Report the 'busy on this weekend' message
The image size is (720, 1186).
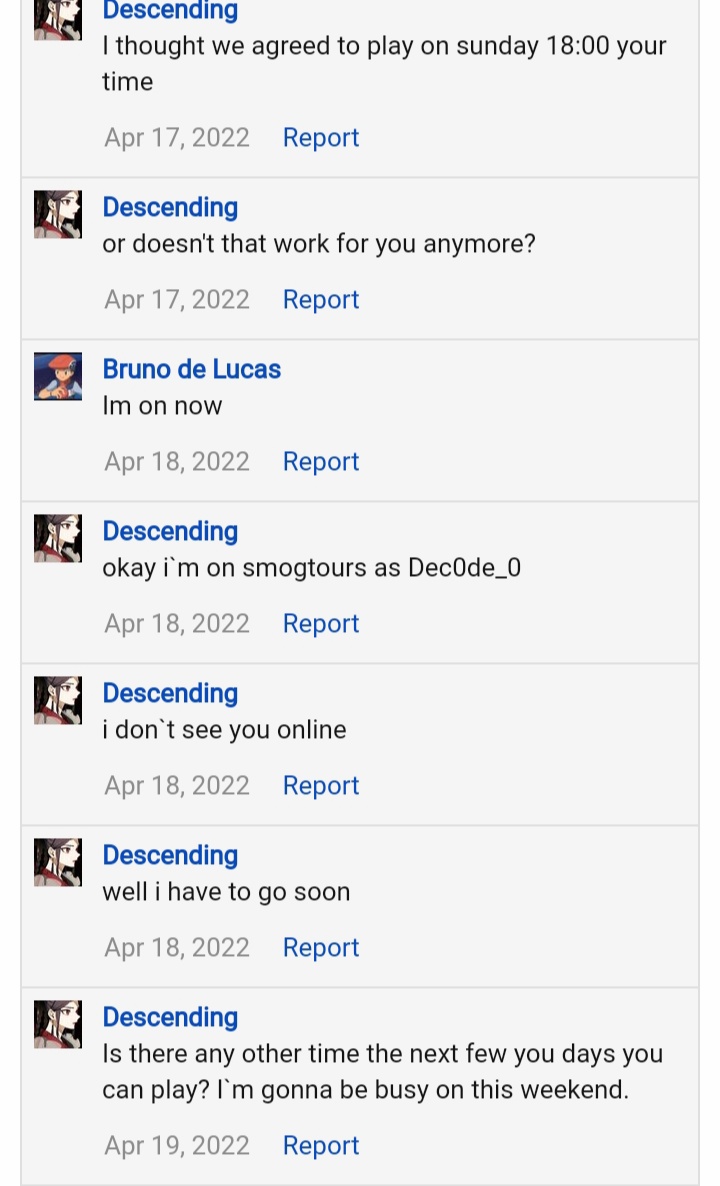[x=321, y=1145]
